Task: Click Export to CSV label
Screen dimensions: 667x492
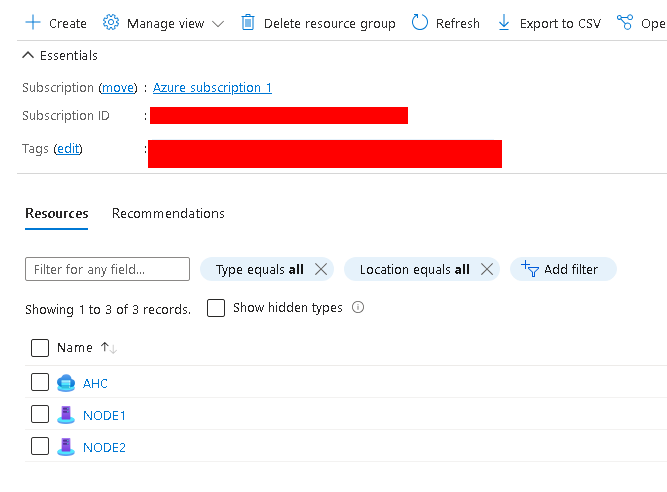Action: (x=560, y=24)
